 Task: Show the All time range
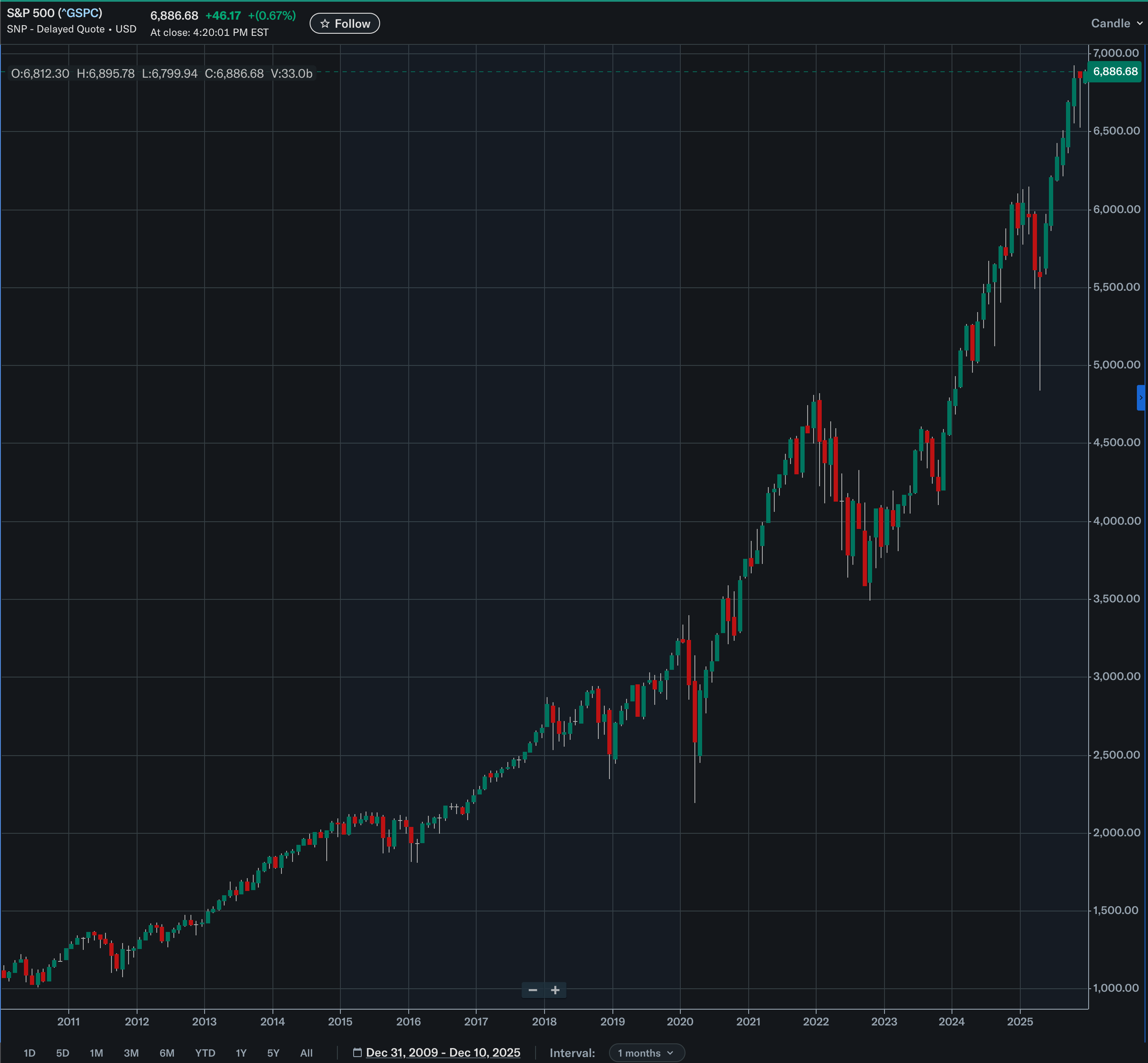coord(306,1053)
